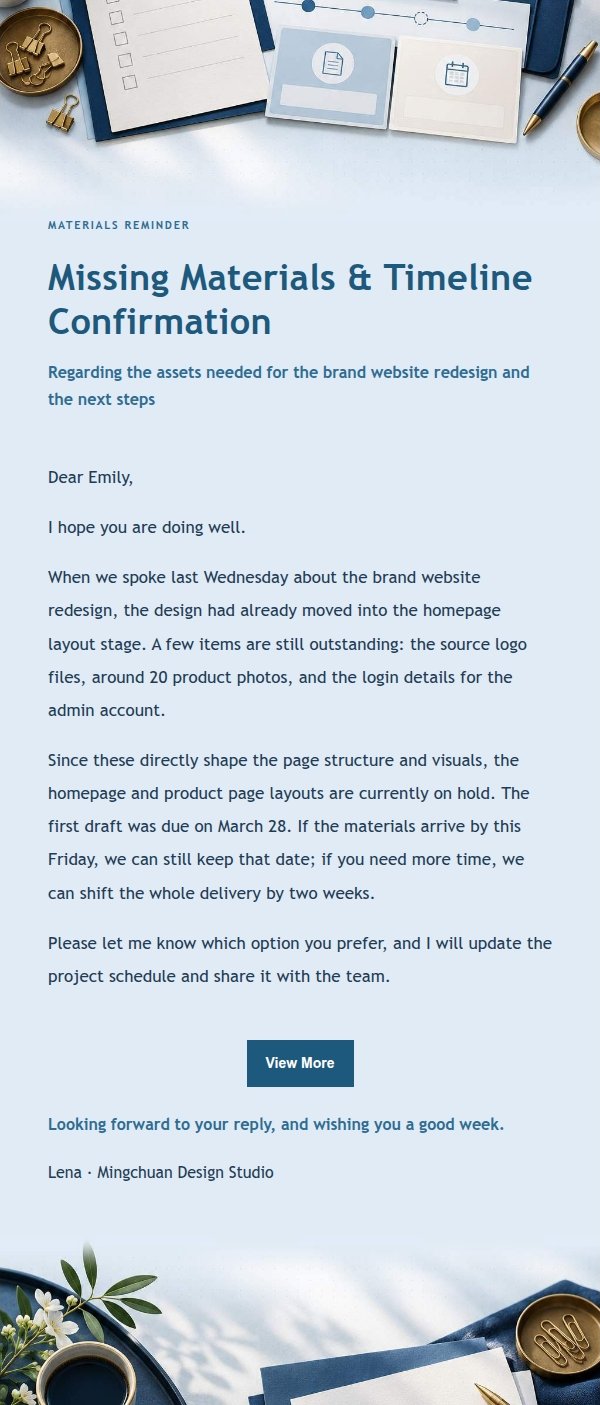Image resolution: width=600 pixels, height=1405 pixels.
Task: Click the subtitle about brand website redesign assets
Action: [289, 386]
